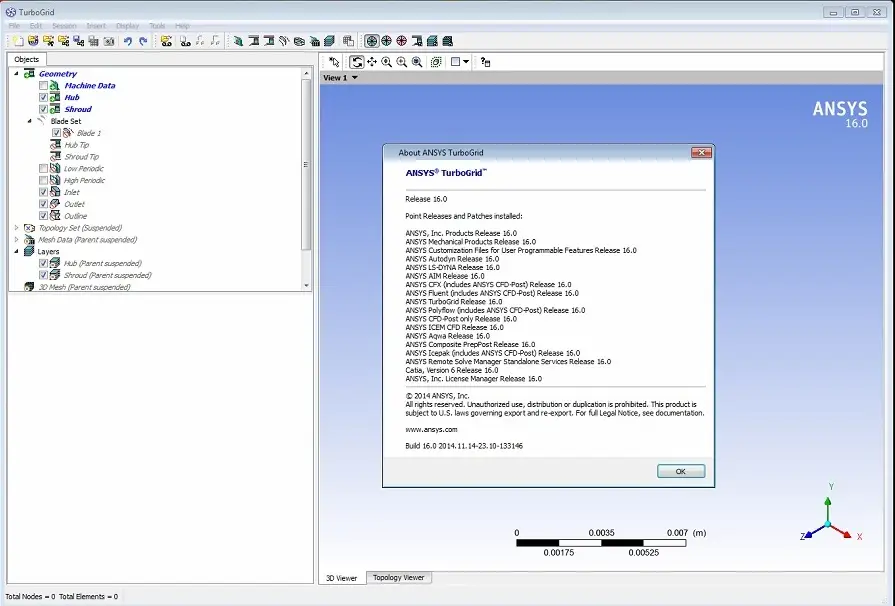Open the Tools menu
This screenshot has width=895, height=606.
point(157,26)
